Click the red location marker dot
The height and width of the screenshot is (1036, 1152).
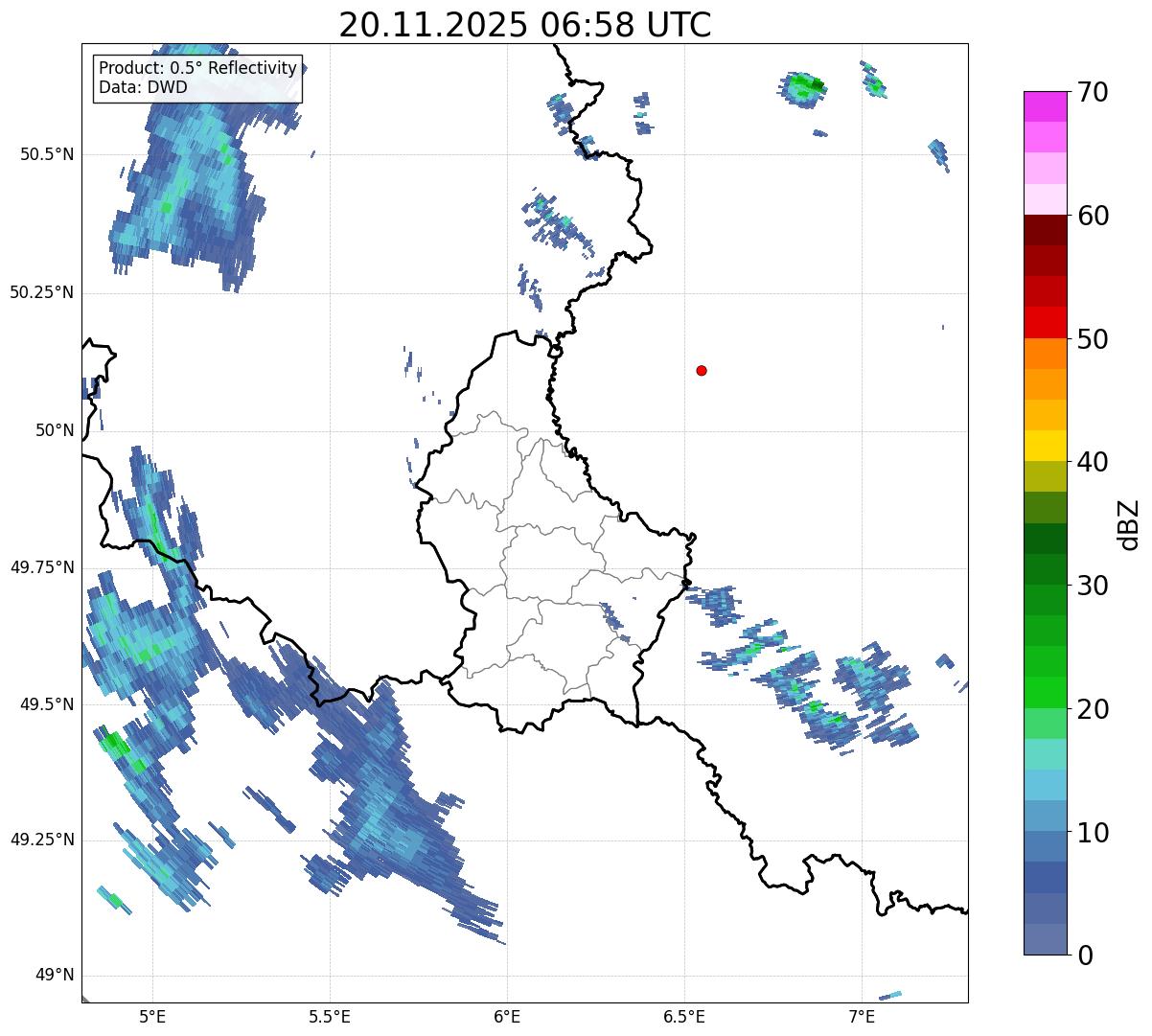(702, 370)
